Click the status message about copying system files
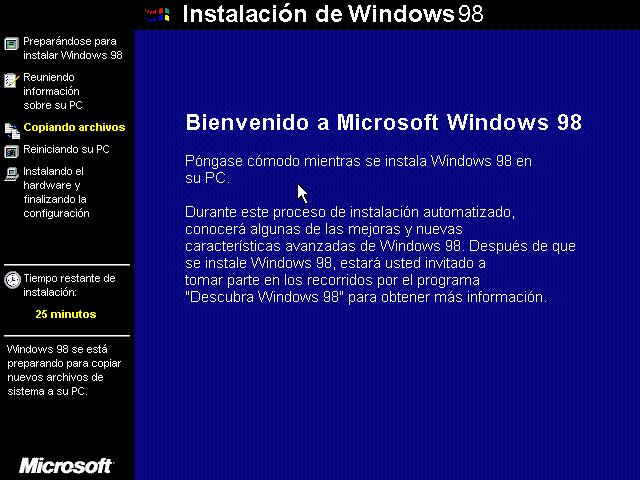 (64, 370)
